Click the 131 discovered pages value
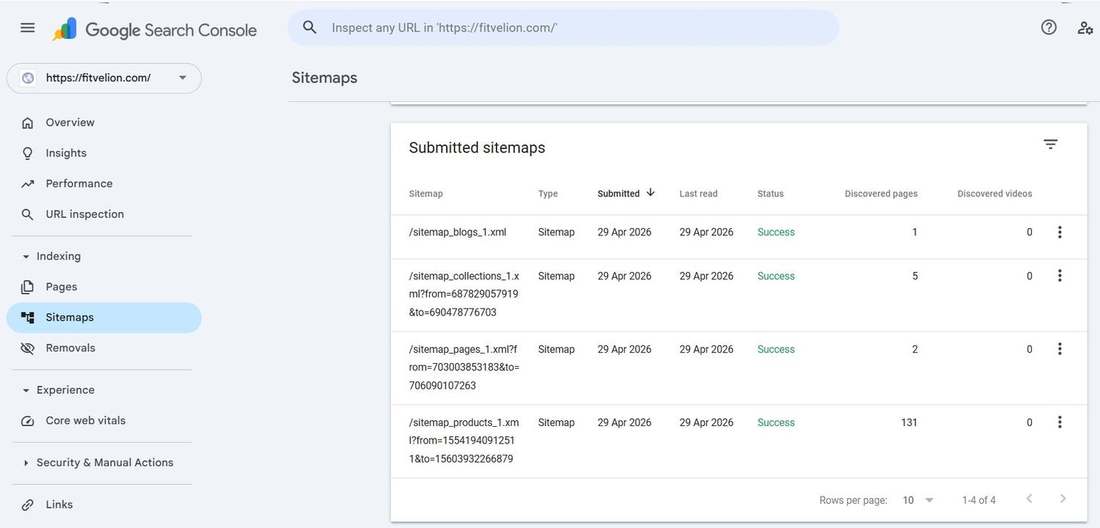Image resolution: width=1100 pixels, height=528 pixels. [x=909, y=422]
